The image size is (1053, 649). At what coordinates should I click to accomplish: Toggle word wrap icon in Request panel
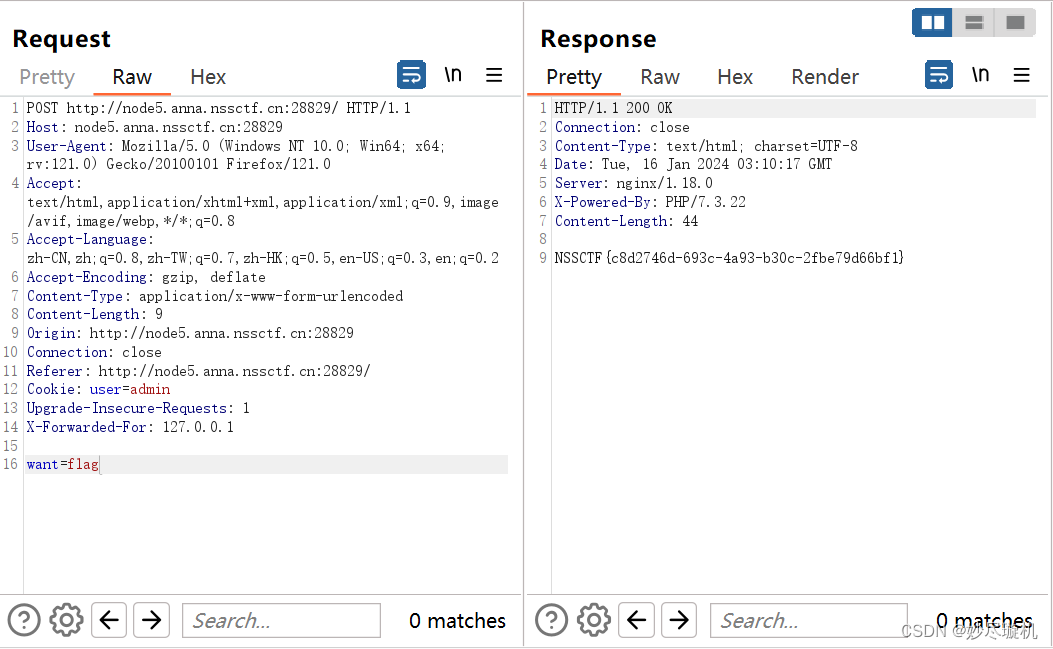(x=411, y=75)
